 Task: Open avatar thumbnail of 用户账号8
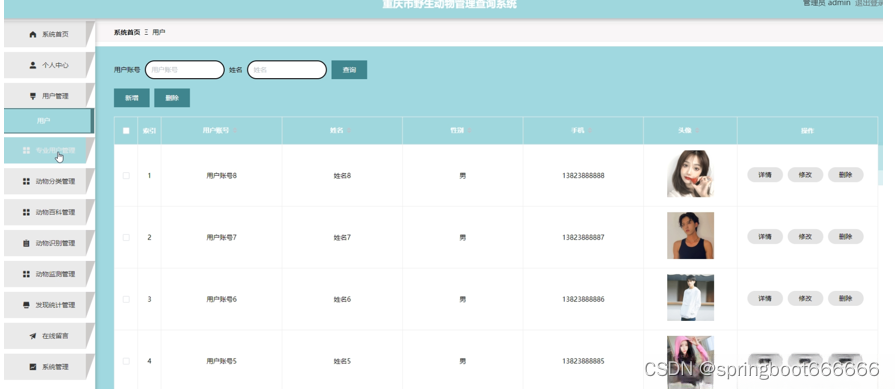click(x=690, y=173)
